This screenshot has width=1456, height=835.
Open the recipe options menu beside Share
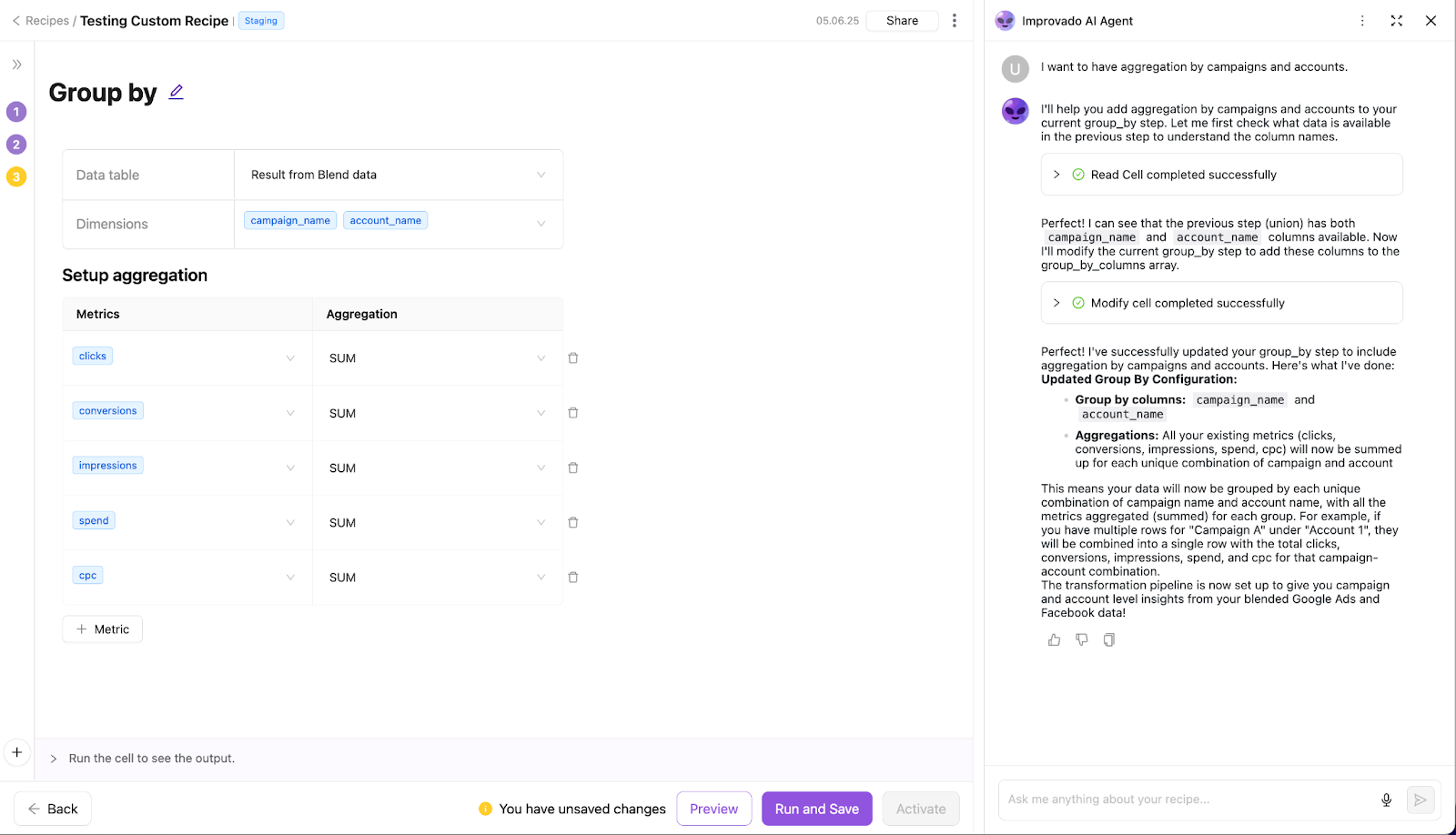[954, 20]
